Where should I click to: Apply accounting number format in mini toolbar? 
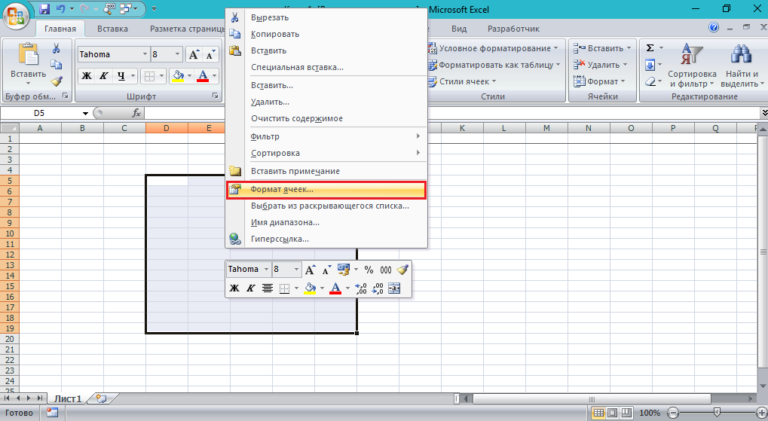(x=343, y=270)
